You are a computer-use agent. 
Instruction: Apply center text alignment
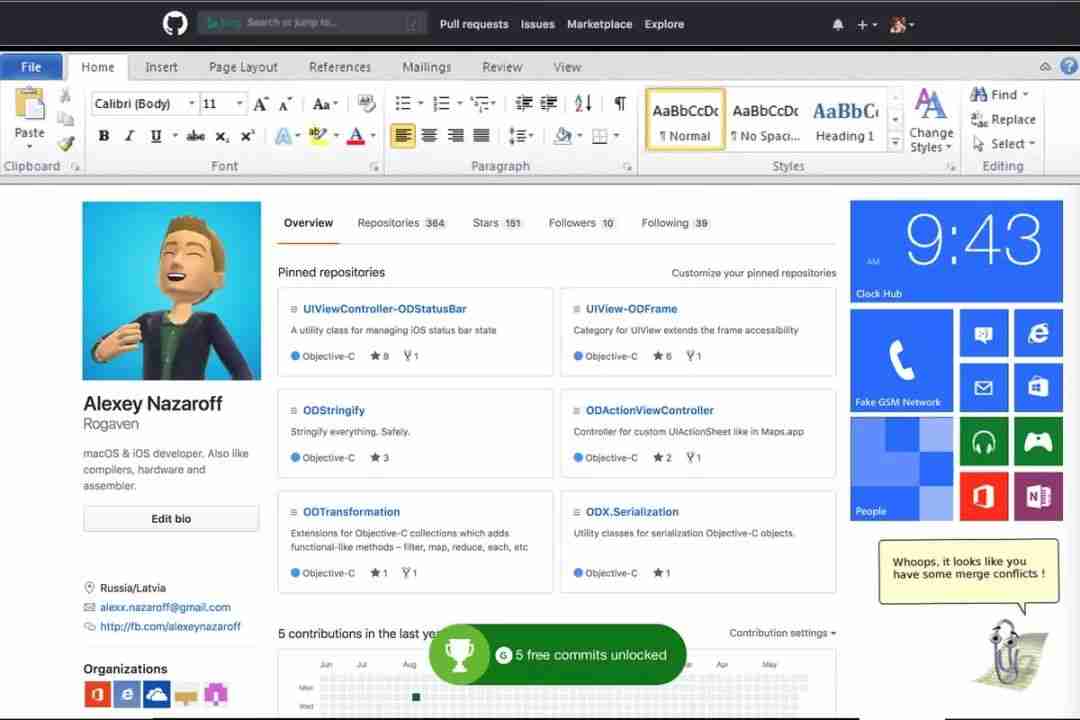click(x=429, y=137)
